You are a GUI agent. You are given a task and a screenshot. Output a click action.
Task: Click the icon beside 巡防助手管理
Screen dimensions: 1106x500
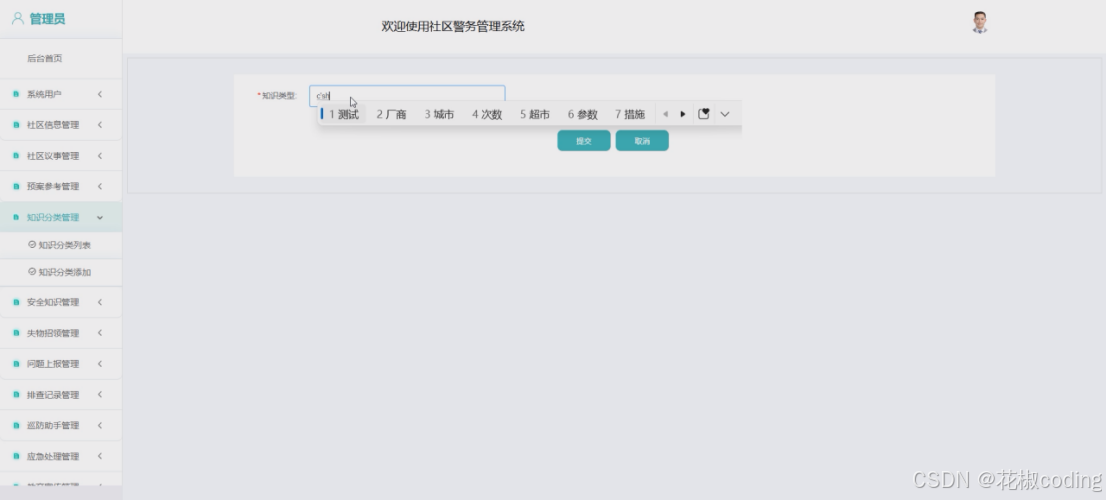tap(16, 425)
